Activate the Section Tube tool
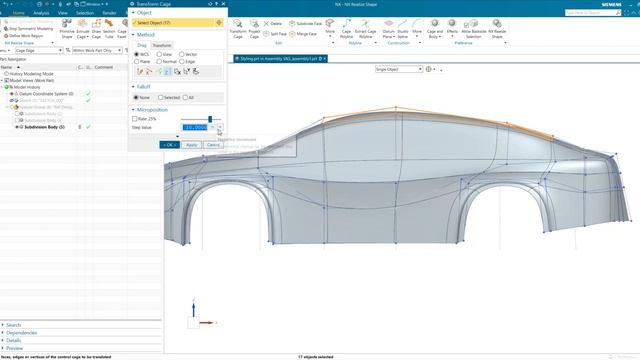640x360 pixels. 109,29
